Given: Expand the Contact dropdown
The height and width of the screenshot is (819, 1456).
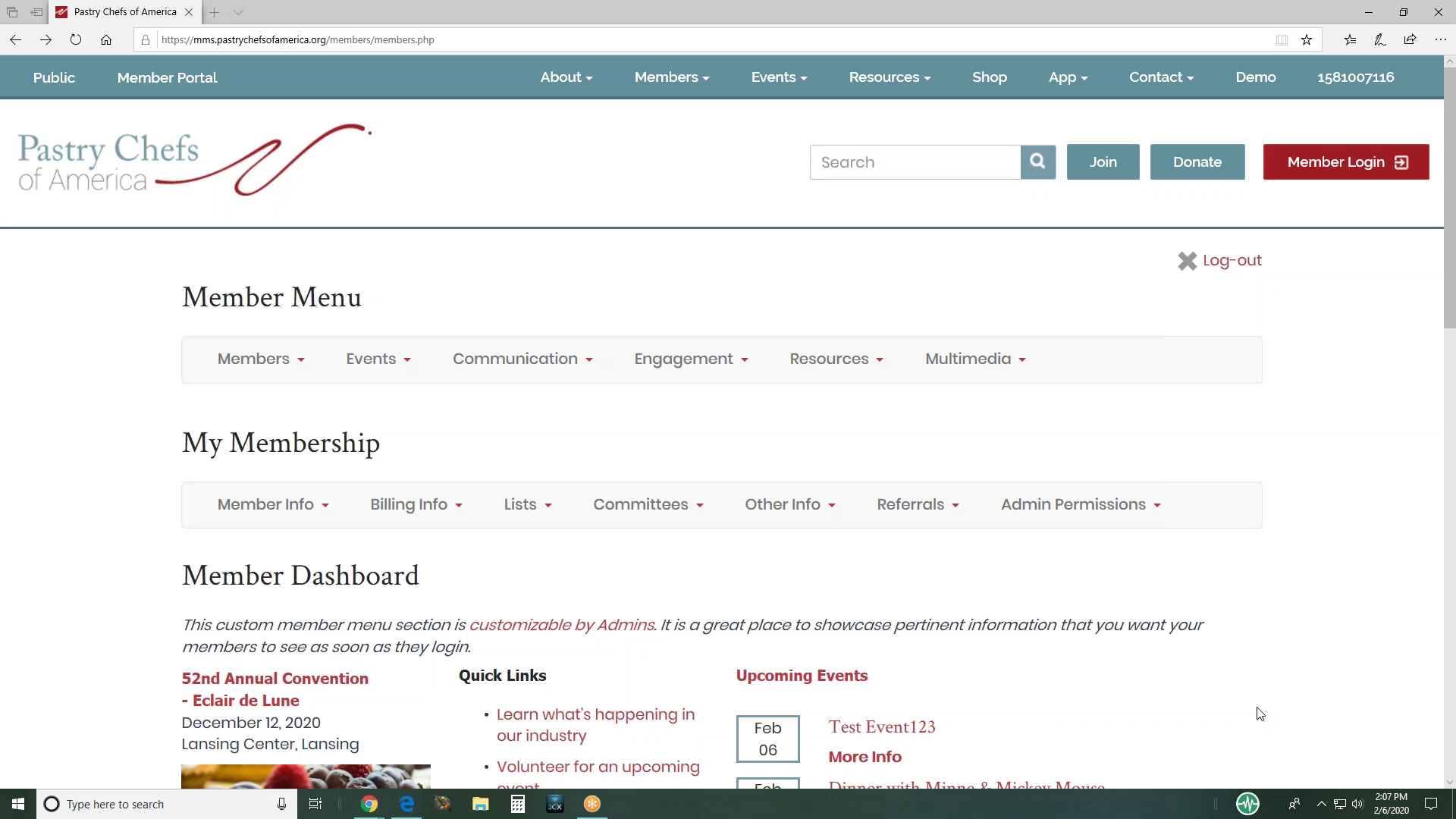Looking at the screenshot, I should click(x=1161, y=77).
